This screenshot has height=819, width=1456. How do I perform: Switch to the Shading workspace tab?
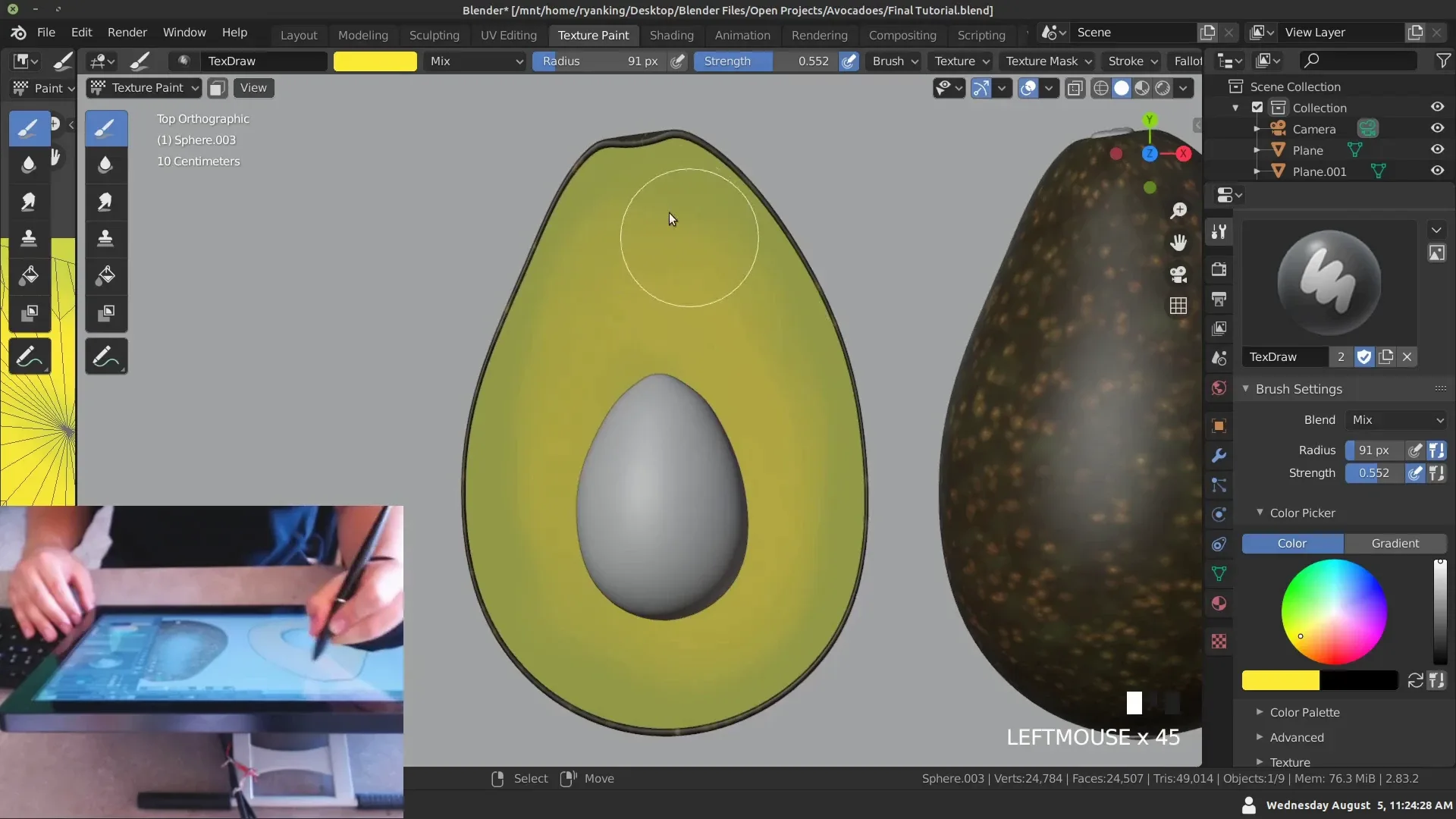pos(672,35)
